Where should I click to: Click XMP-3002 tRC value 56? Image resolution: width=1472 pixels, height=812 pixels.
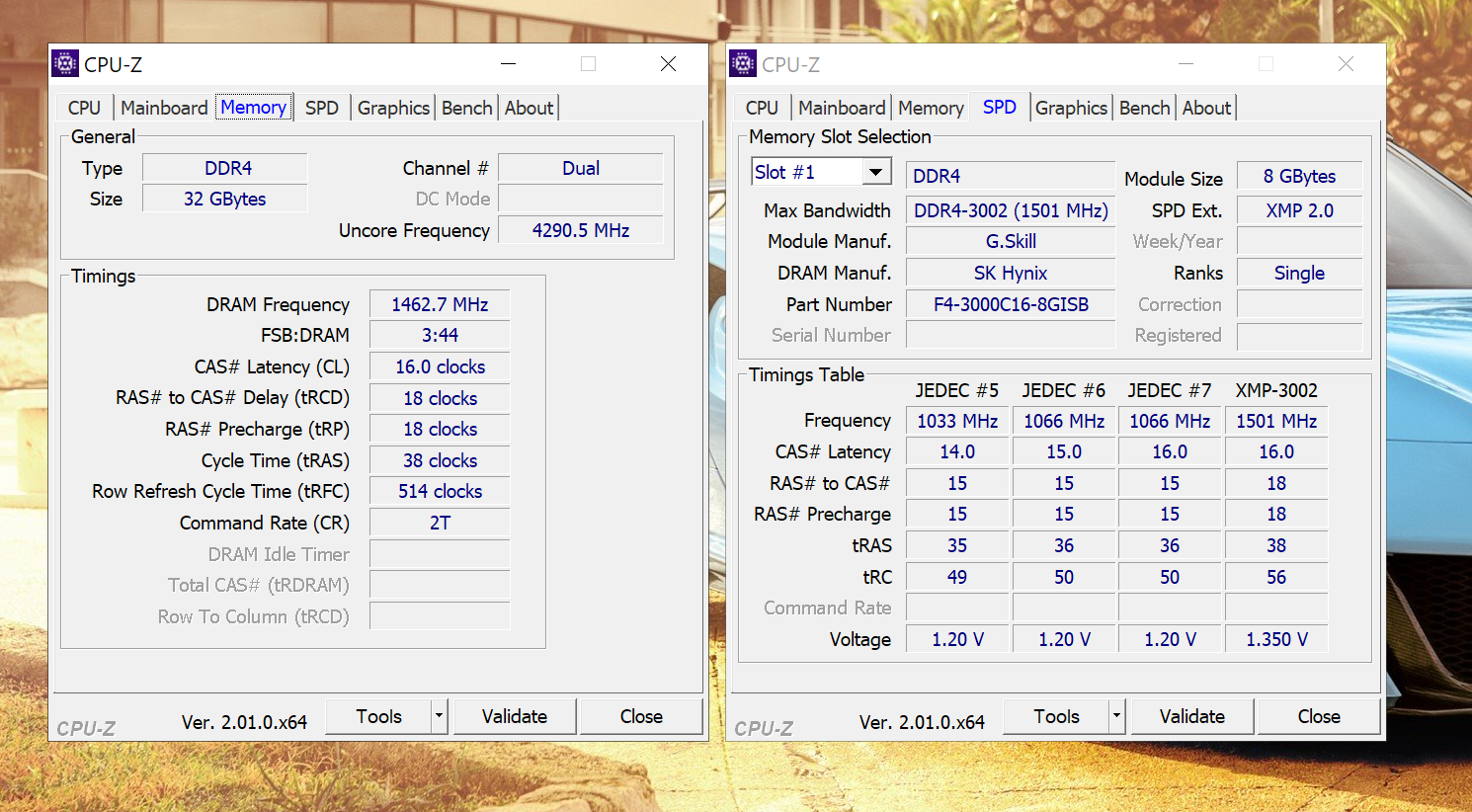click(x=1276, y=577)
